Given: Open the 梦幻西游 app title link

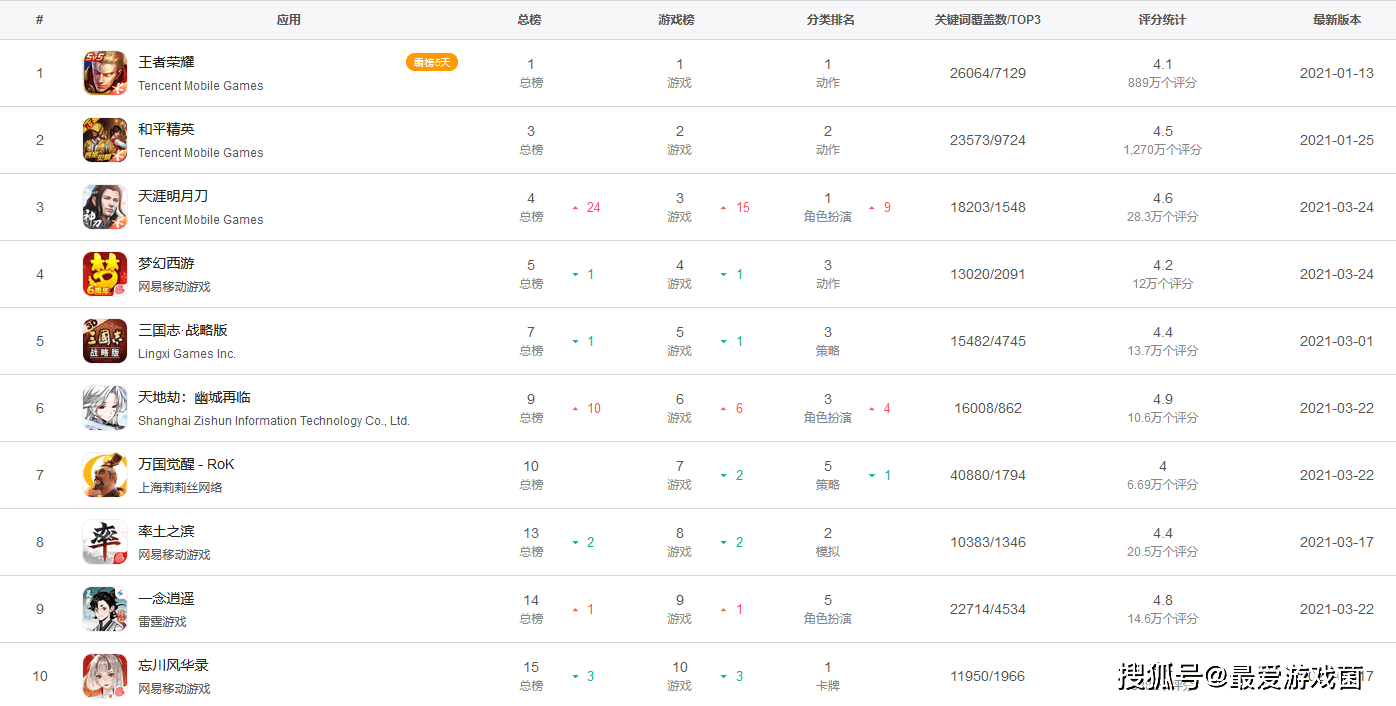Looking at the screenshot, I should (x=166, y=264).
